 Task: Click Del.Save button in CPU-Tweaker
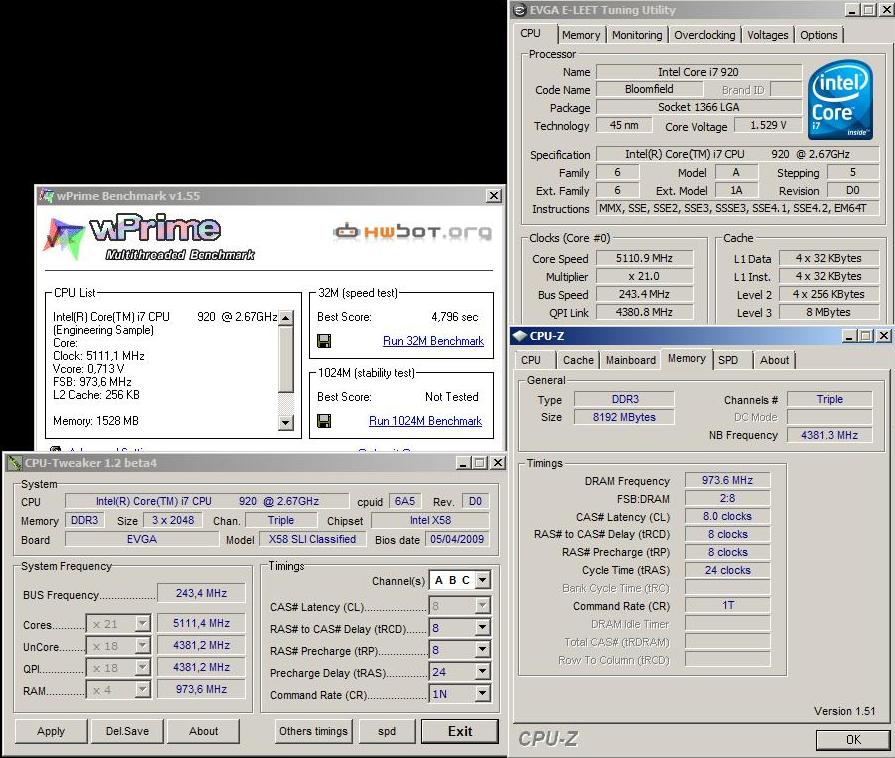[127, 731]
